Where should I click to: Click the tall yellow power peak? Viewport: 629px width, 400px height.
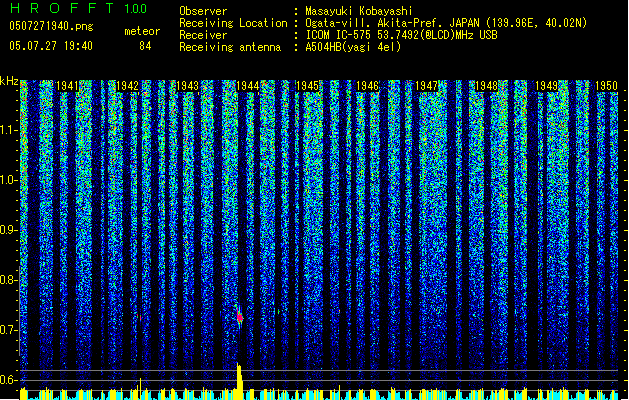[x=239, y=381]
